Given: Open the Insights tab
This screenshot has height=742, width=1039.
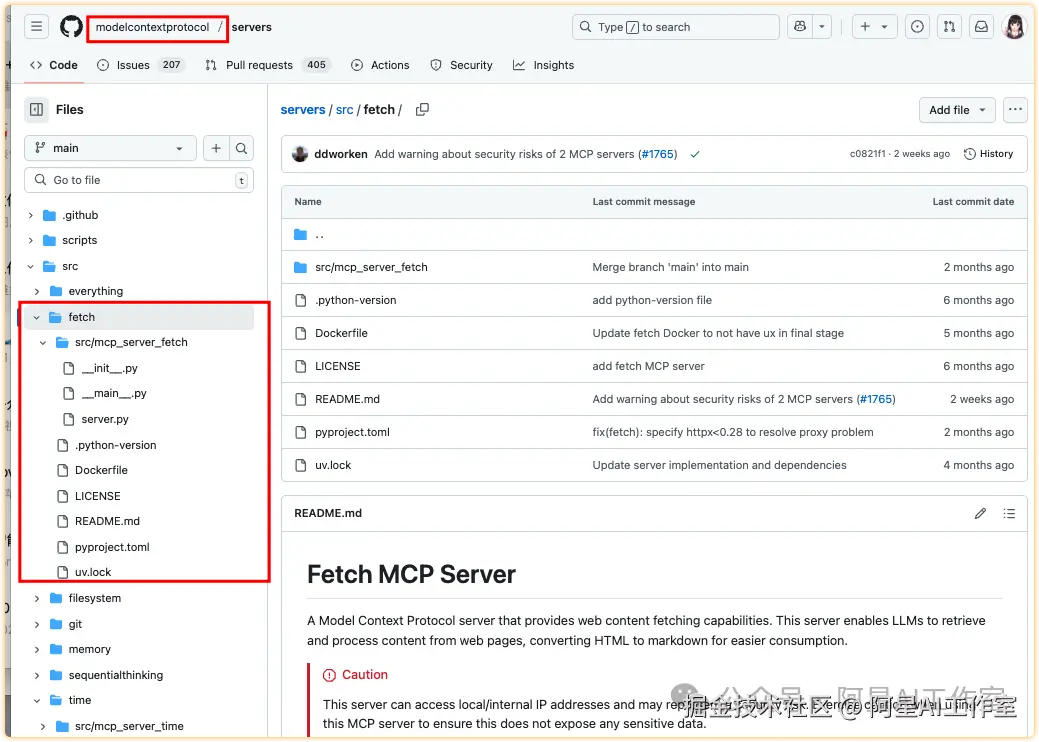Looking at the screenshot, I should click(544, 65).
